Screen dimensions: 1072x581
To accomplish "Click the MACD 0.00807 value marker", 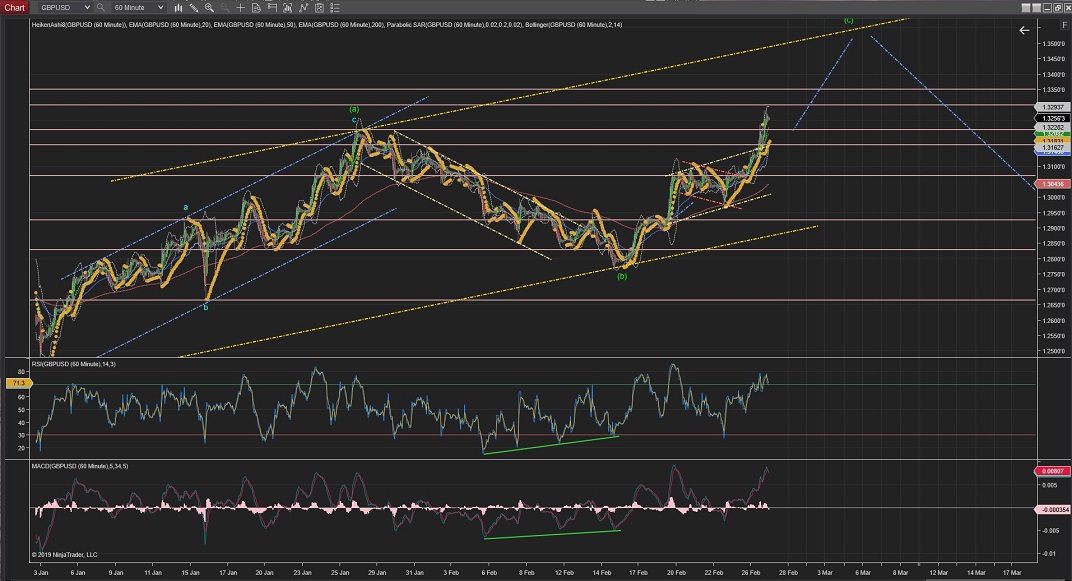I will [x=1051, y=471].
